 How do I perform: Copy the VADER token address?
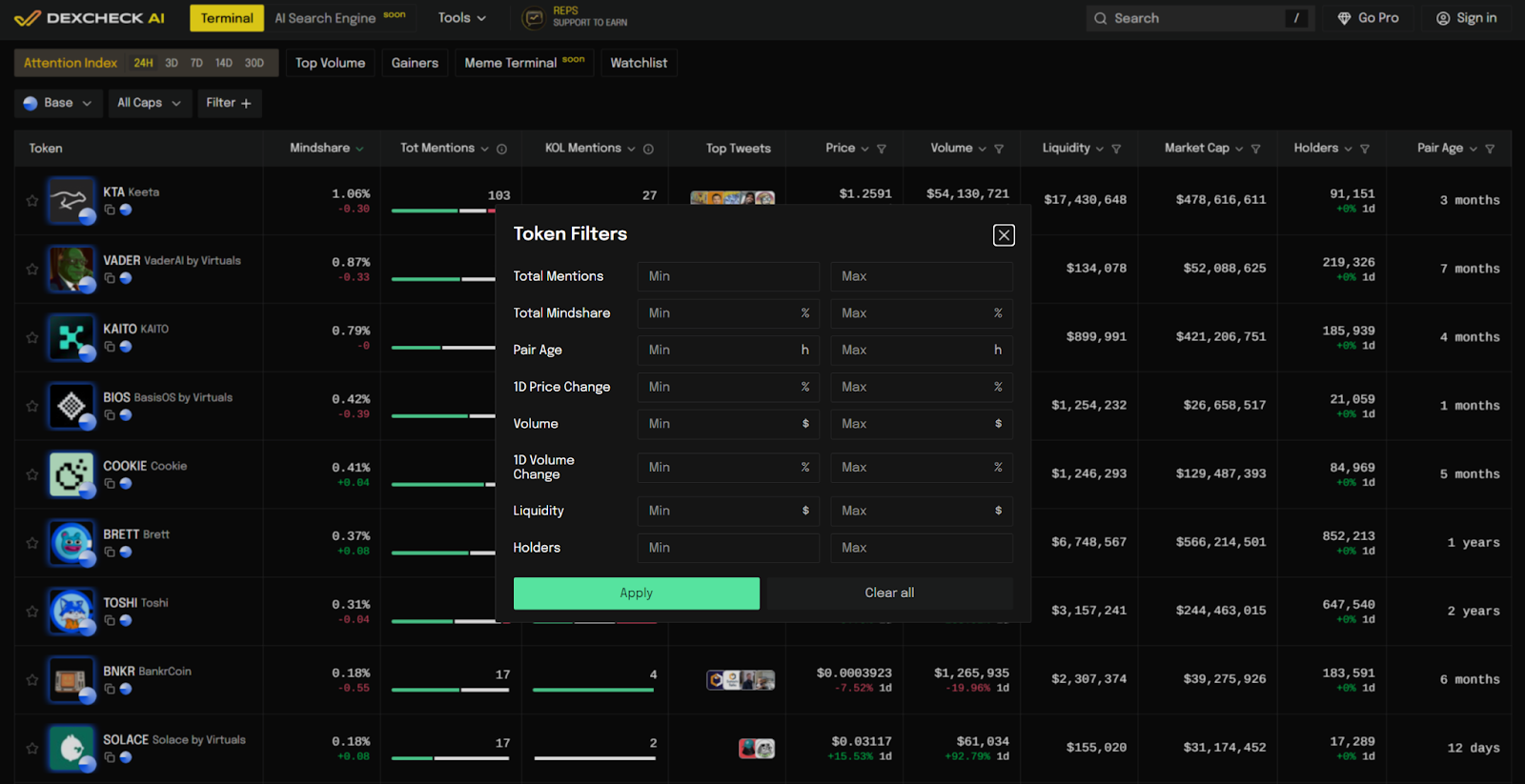click(110, 278)
